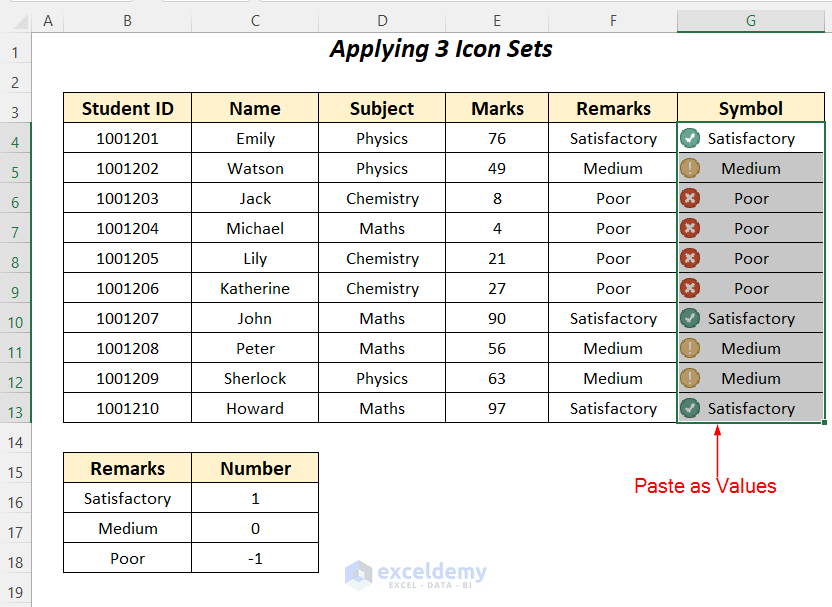
Task: Click the green check icon beside John's Satisfactory symbol
Action: [689, 318]
